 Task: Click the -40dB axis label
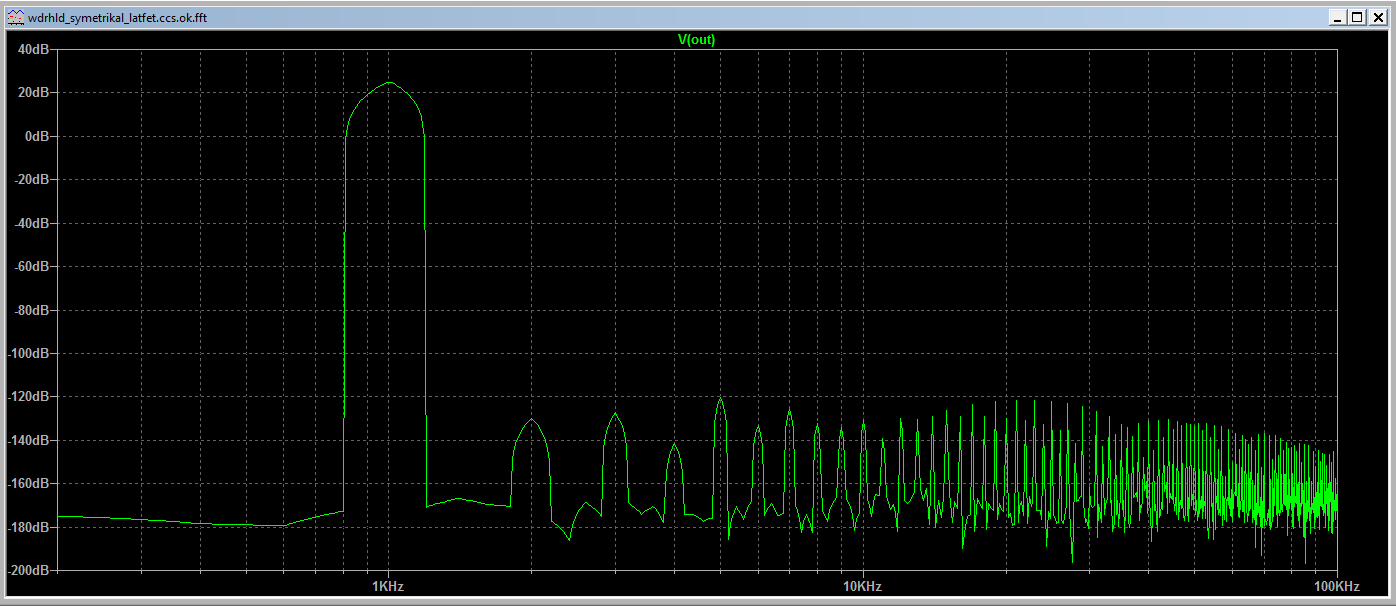(x=32, y=223)
